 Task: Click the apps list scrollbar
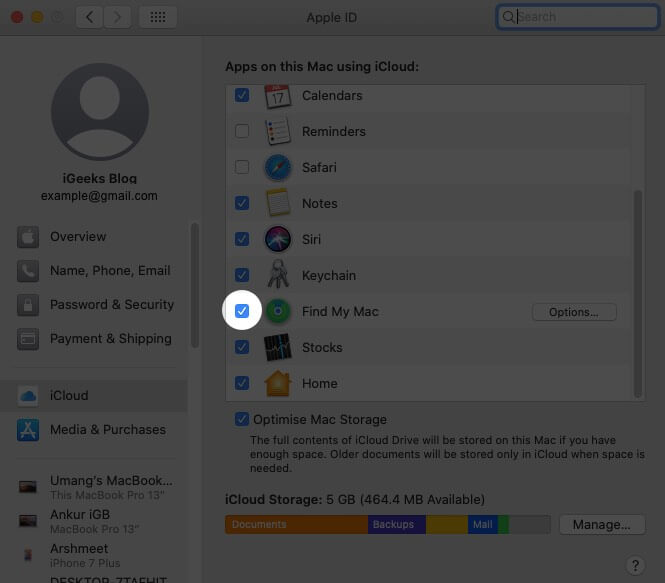(x=637, y=294)
